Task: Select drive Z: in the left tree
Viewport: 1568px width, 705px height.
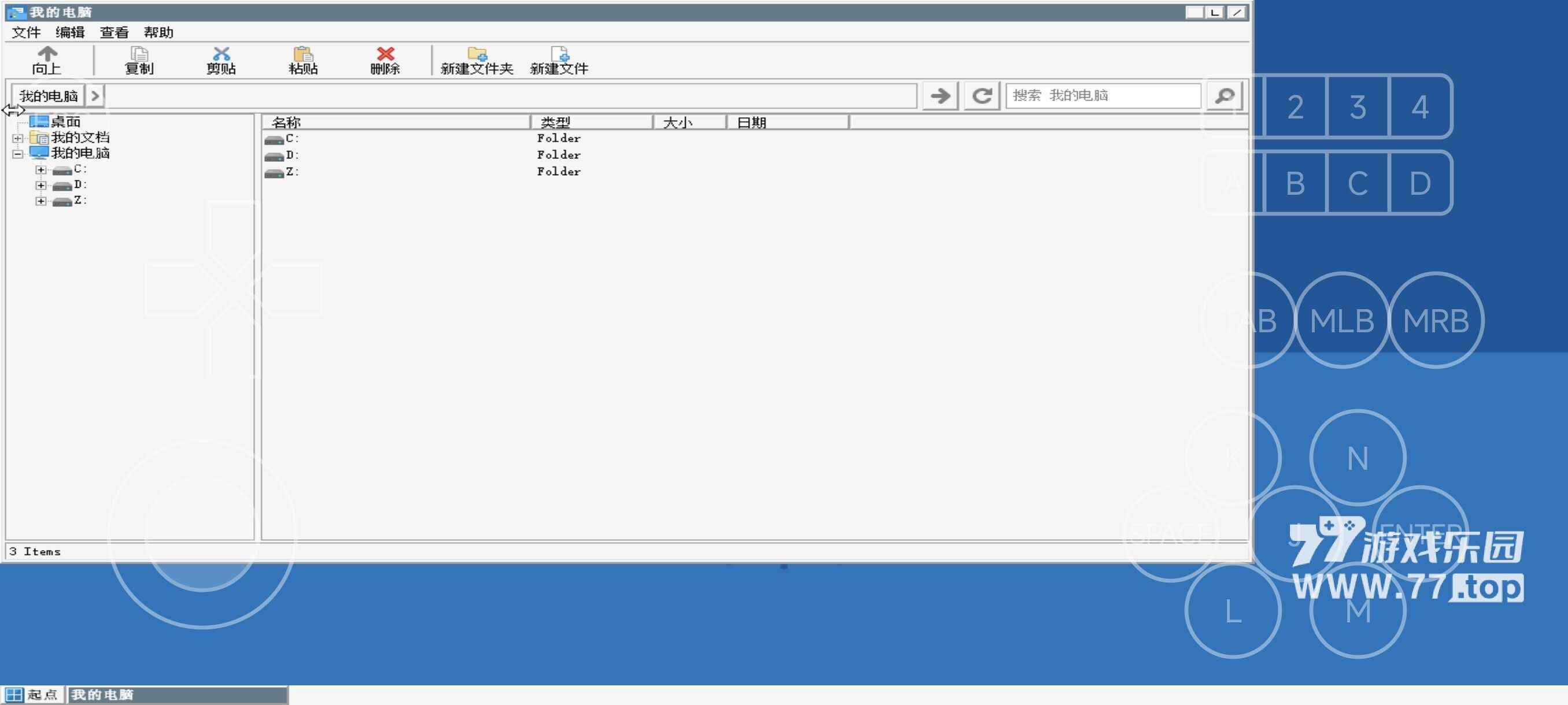Action: tap(80, 200)
